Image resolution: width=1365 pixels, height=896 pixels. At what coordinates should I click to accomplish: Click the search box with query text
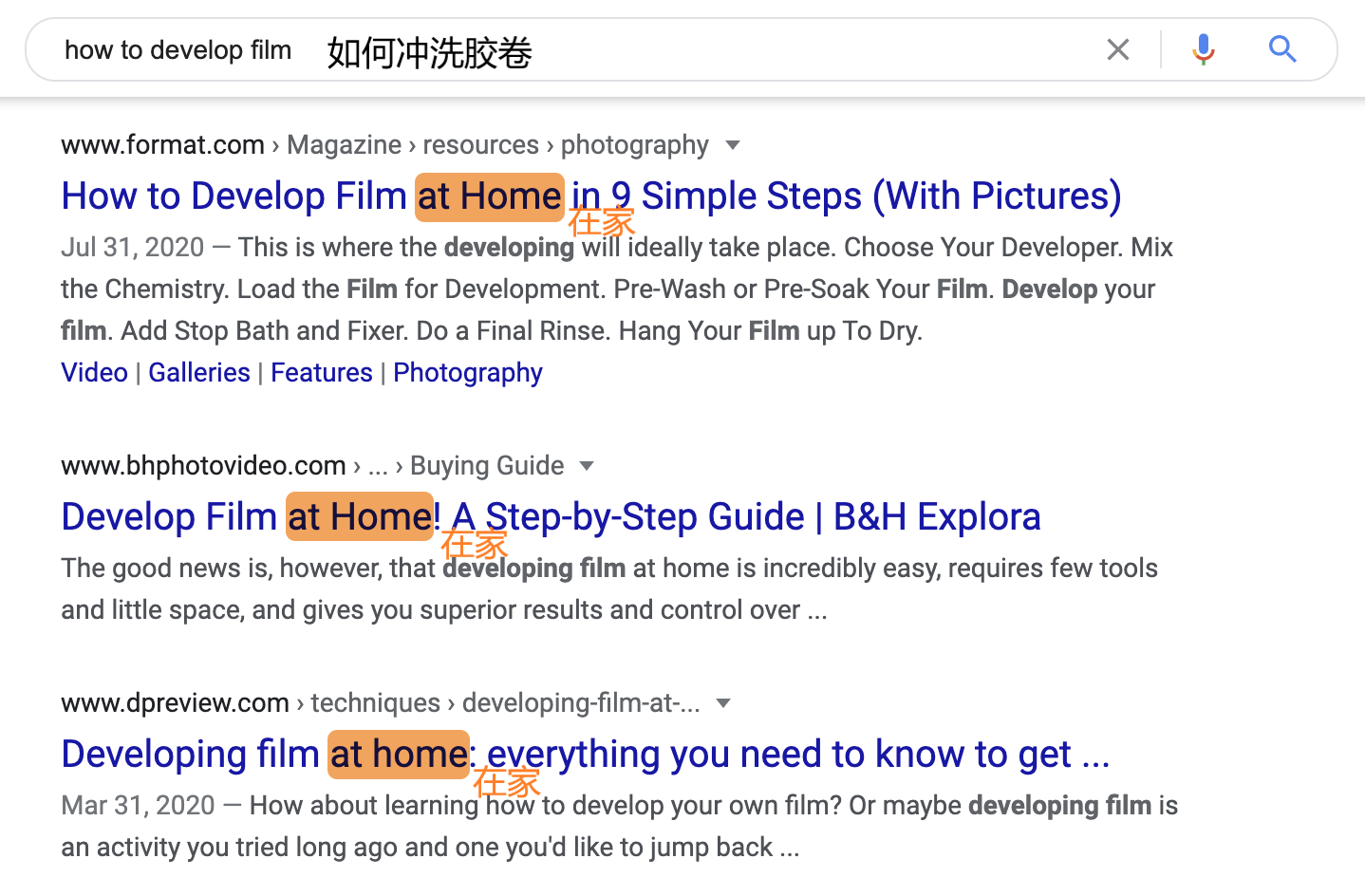pyautogui.click(x=664, y=50)
